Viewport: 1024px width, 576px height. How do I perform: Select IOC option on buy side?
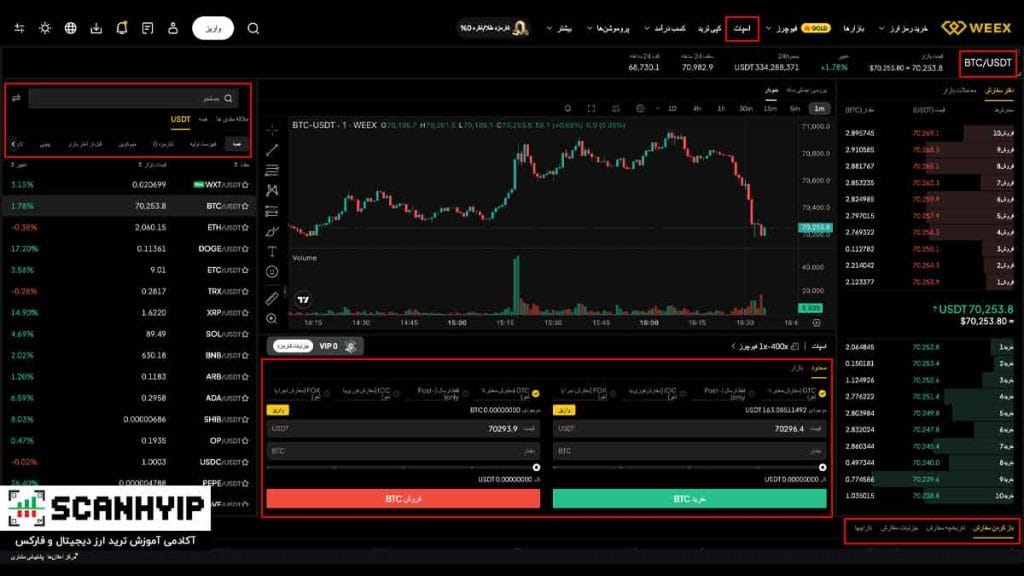point(682,393)
